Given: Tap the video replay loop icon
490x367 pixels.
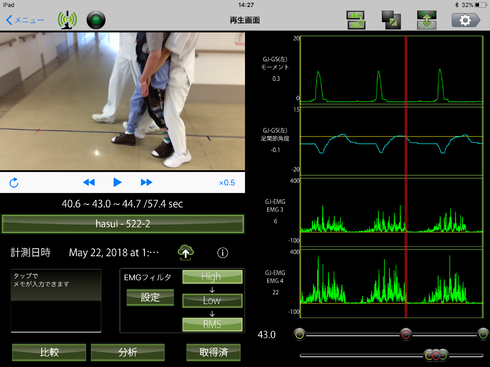Looking at the screenshot, I should (14, 183).
